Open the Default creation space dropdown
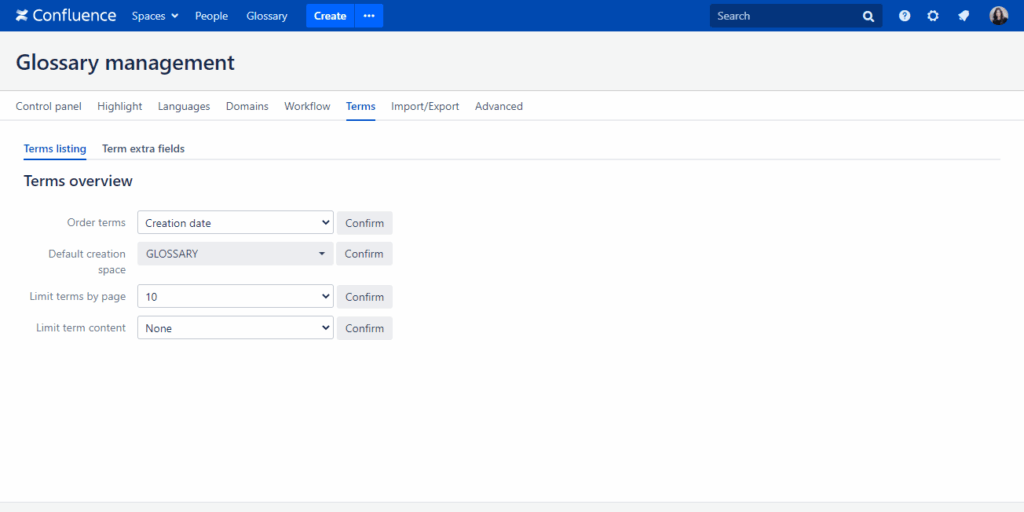The height and width of the screenshot is (512, 1024). 235,254
